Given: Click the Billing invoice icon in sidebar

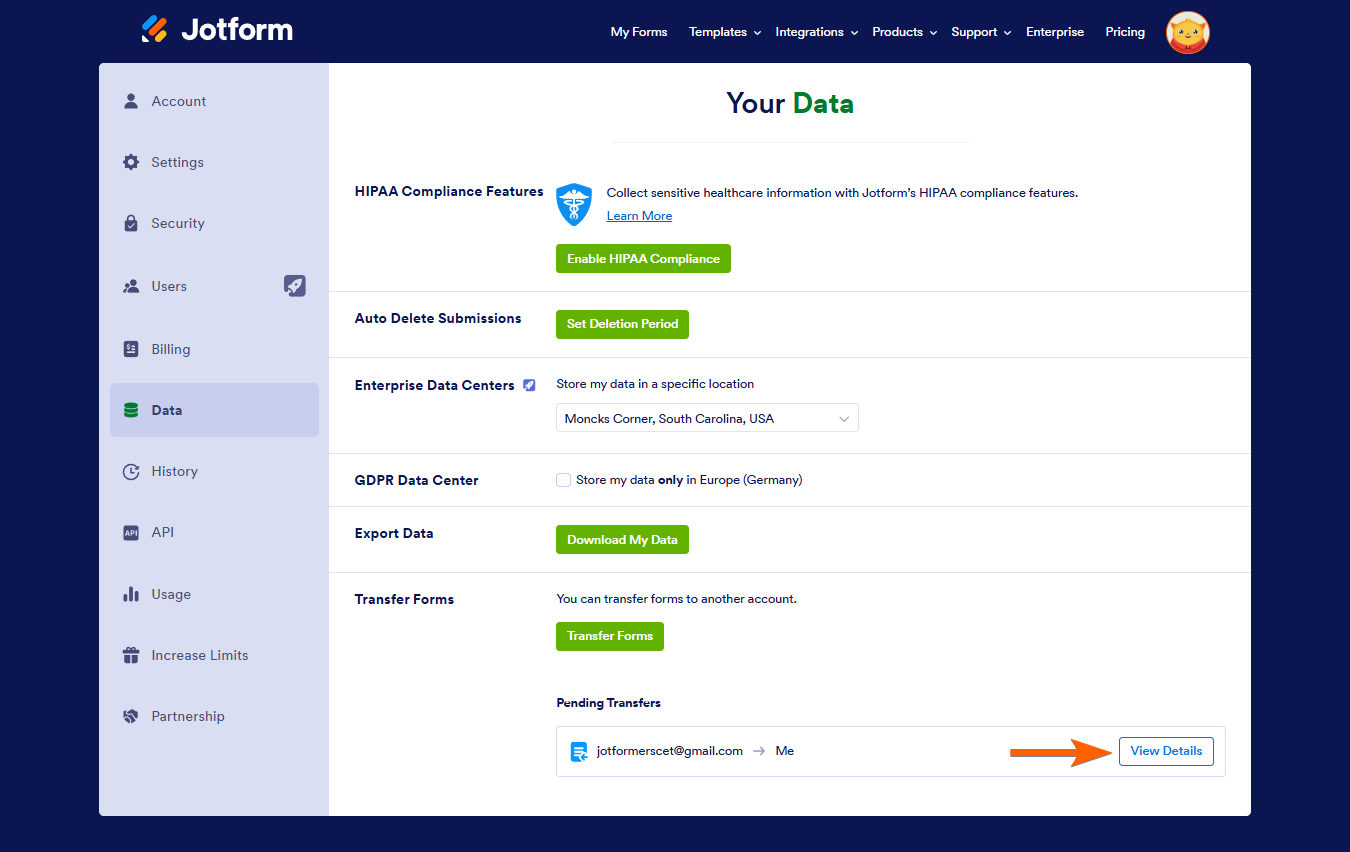Looking at the screenshot, I should [131, 349].
